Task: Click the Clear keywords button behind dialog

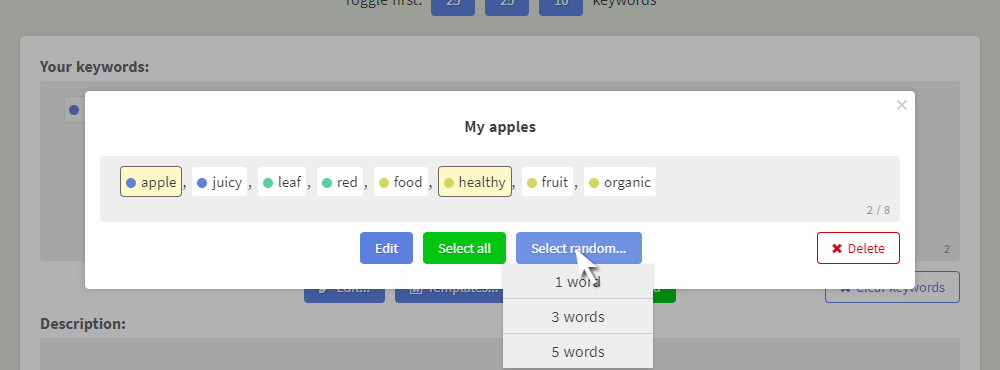Action: pyautogui.click(x=892, y=287)
